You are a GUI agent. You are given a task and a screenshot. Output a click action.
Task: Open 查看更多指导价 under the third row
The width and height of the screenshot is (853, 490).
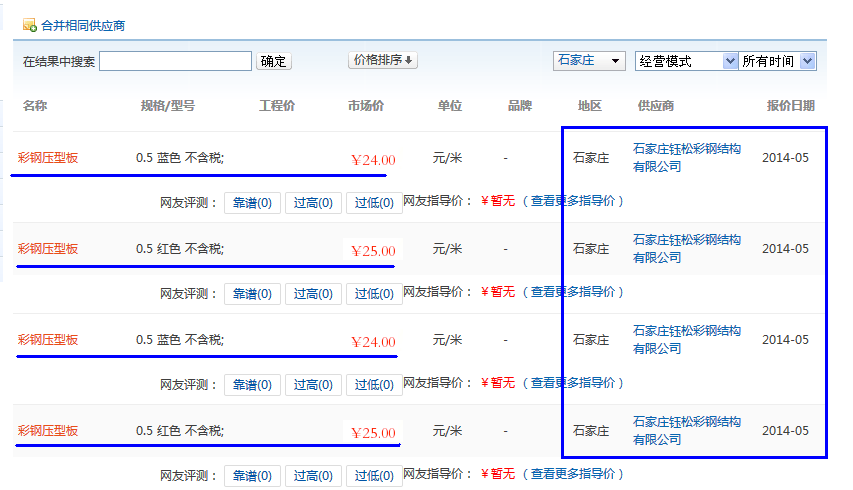573,382
